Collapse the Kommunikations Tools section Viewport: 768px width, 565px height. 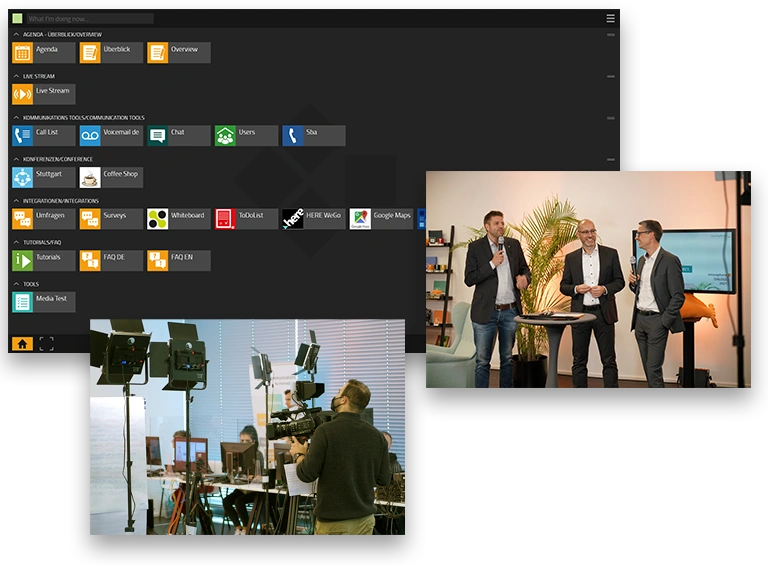[16, 118]
